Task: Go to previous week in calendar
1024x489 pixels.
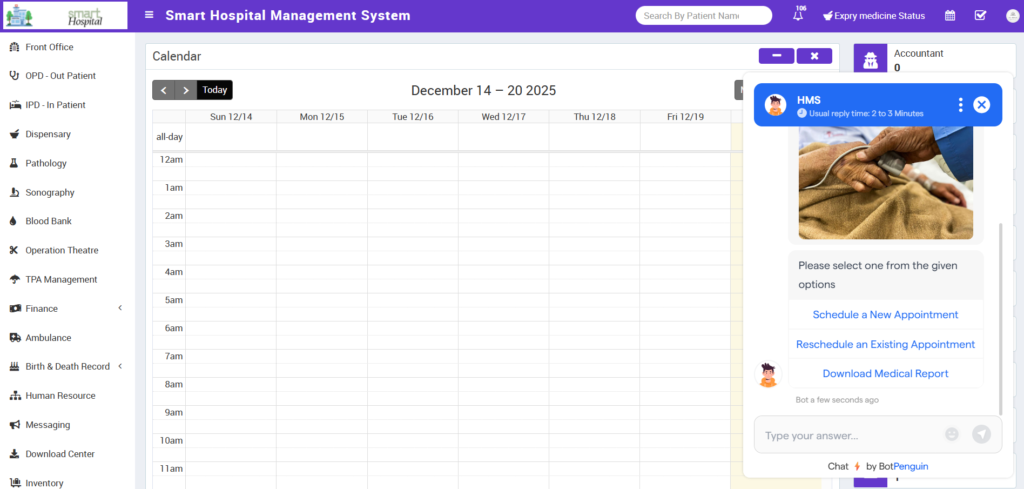Action: (163, 90)
